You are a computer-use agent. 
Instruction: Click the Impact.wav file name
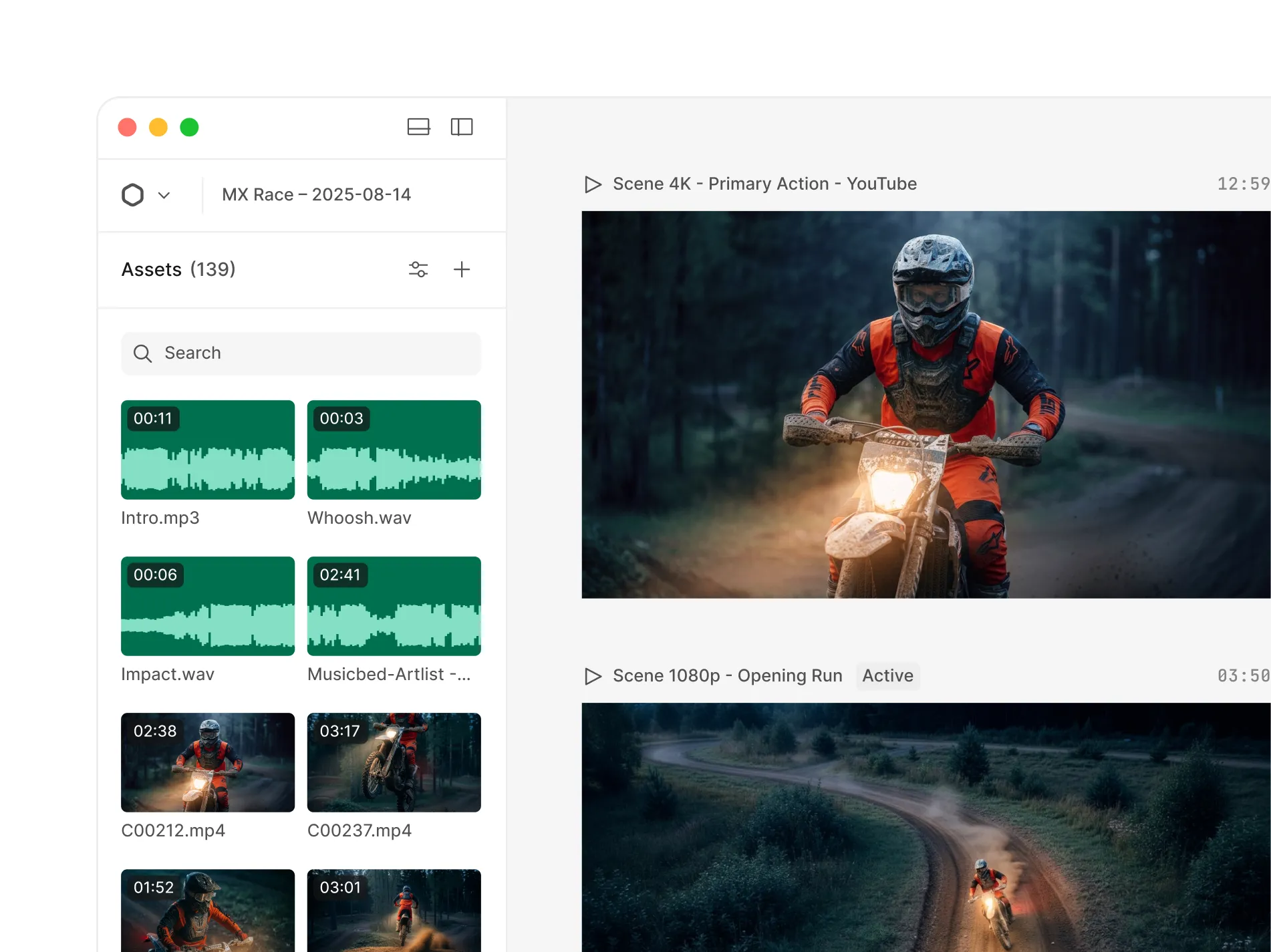point(168,675)
